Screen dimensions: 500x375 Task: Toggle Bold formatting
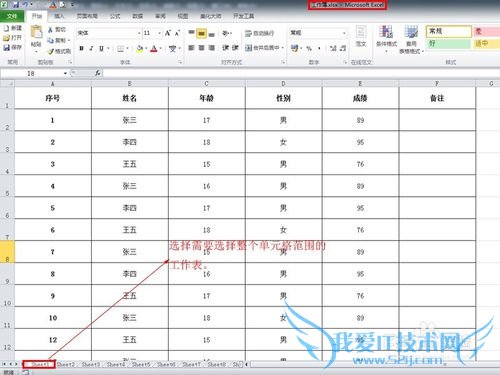(81, 48)
